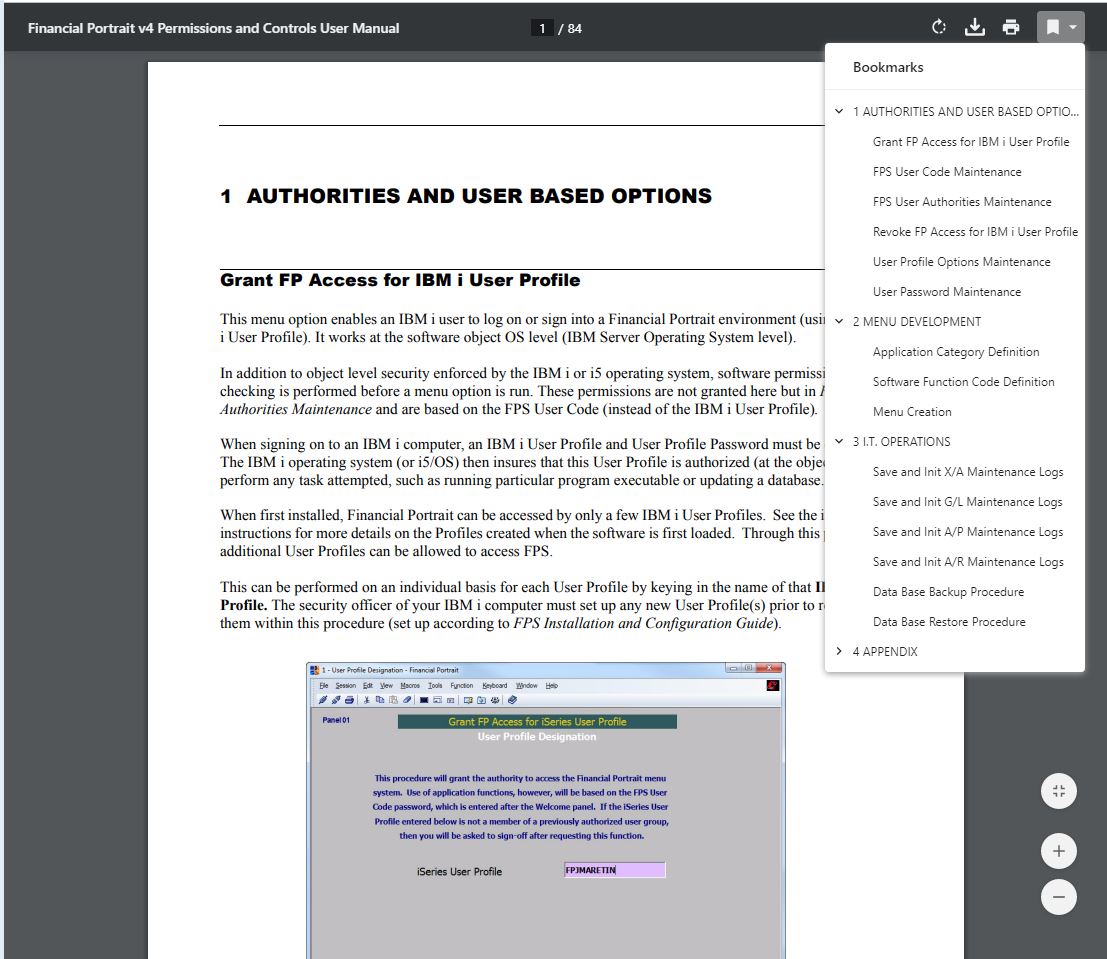Click the document title in the toolbar
This screenshot has height=959, width=1107.
[x=213, y=28]
